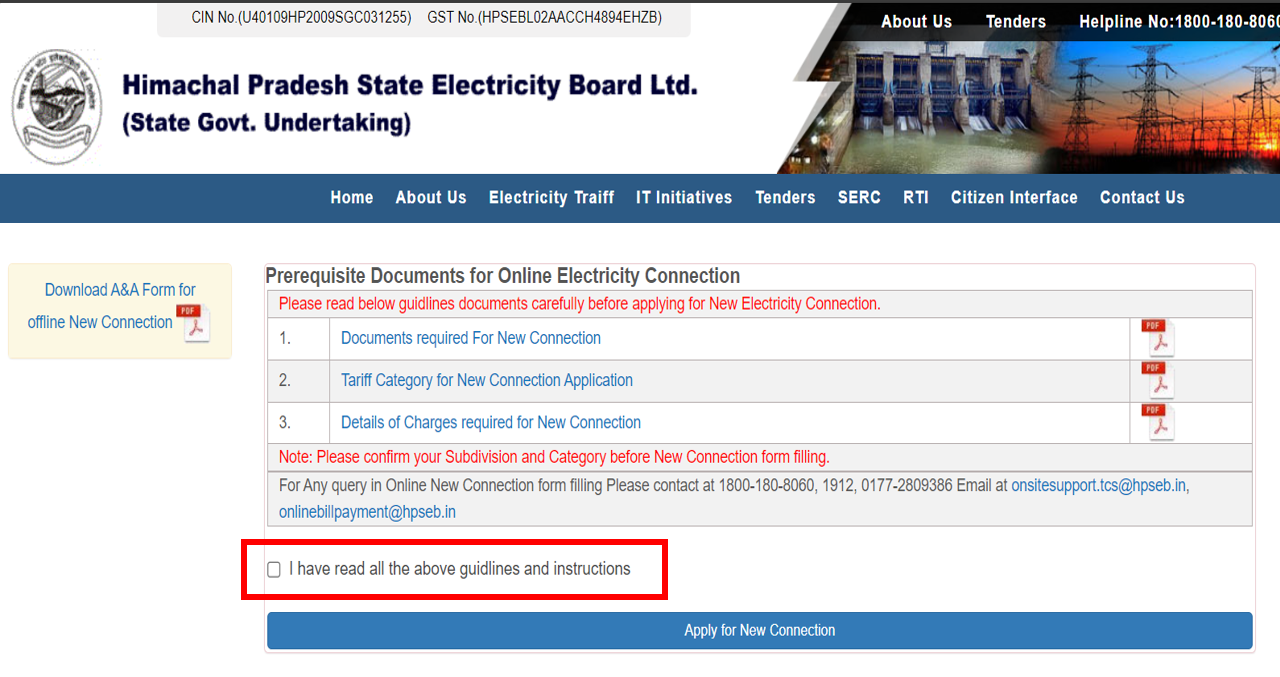
Task: Click the GST No. text in header
Action: 544,18
